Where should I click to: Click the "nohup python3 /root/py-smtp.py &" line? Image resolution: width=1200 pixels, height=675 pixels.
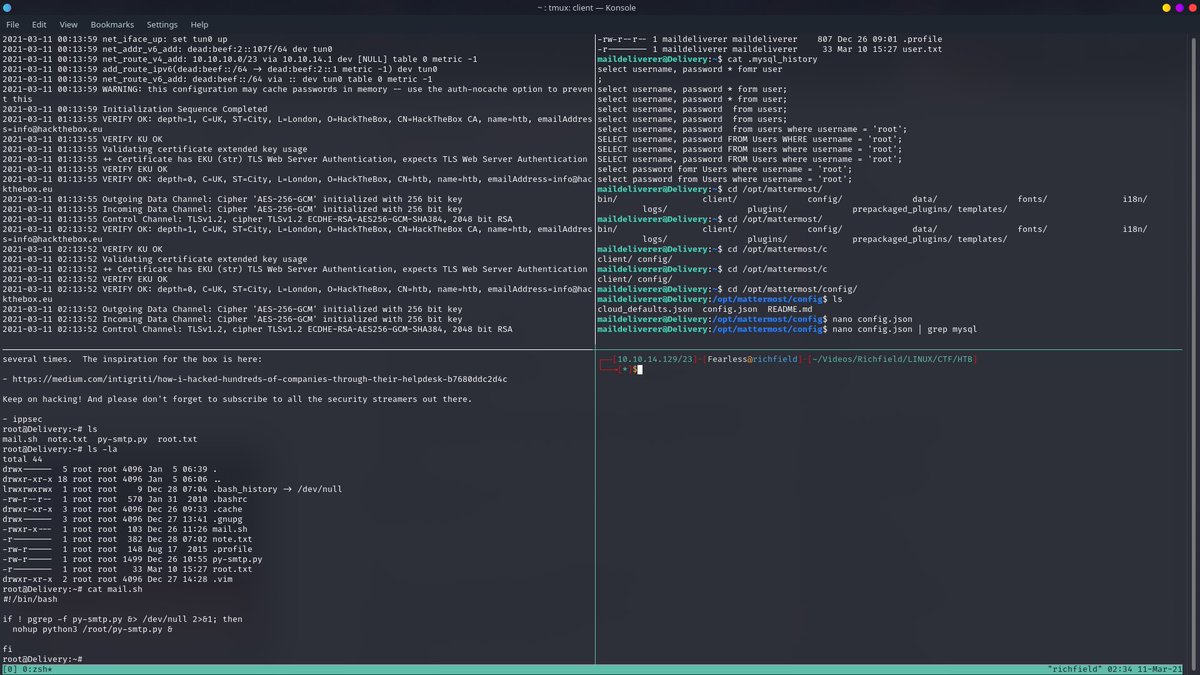pos(92,628)
